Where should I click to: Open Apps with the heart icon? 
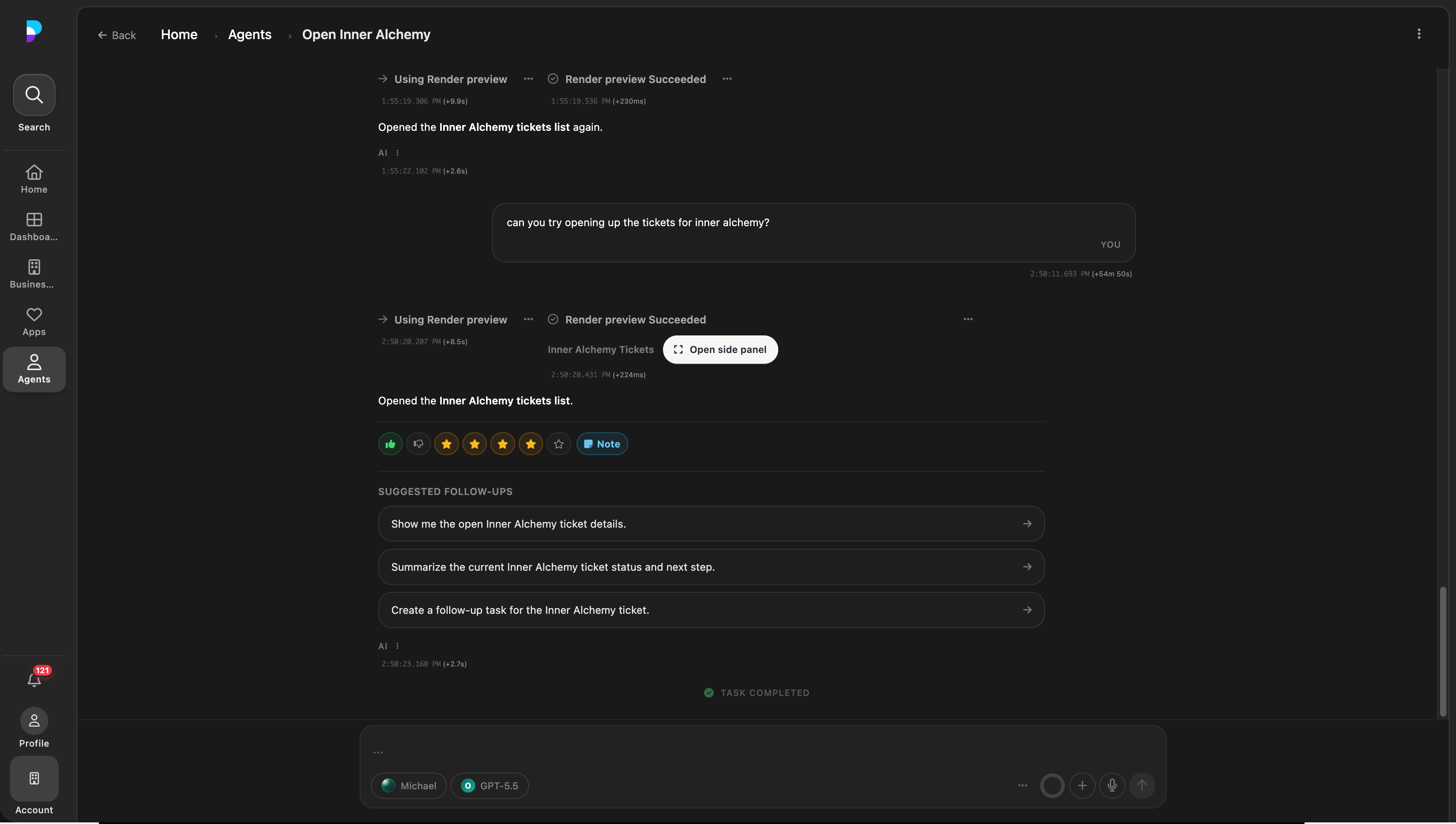pyautogui.click(x=34, y=321)
